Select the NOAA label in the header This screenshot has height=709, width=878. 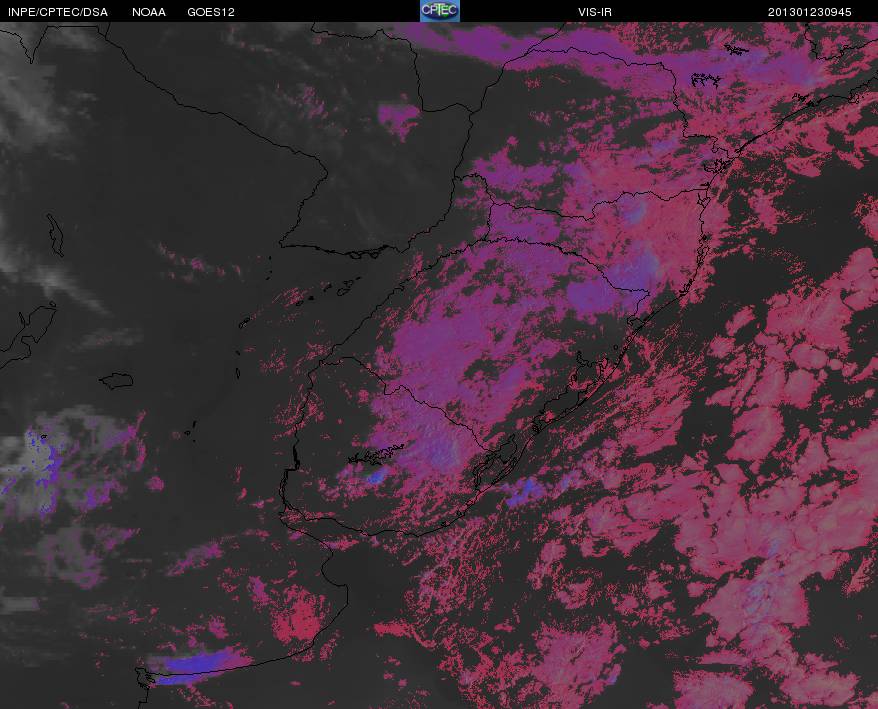(148, 12)
